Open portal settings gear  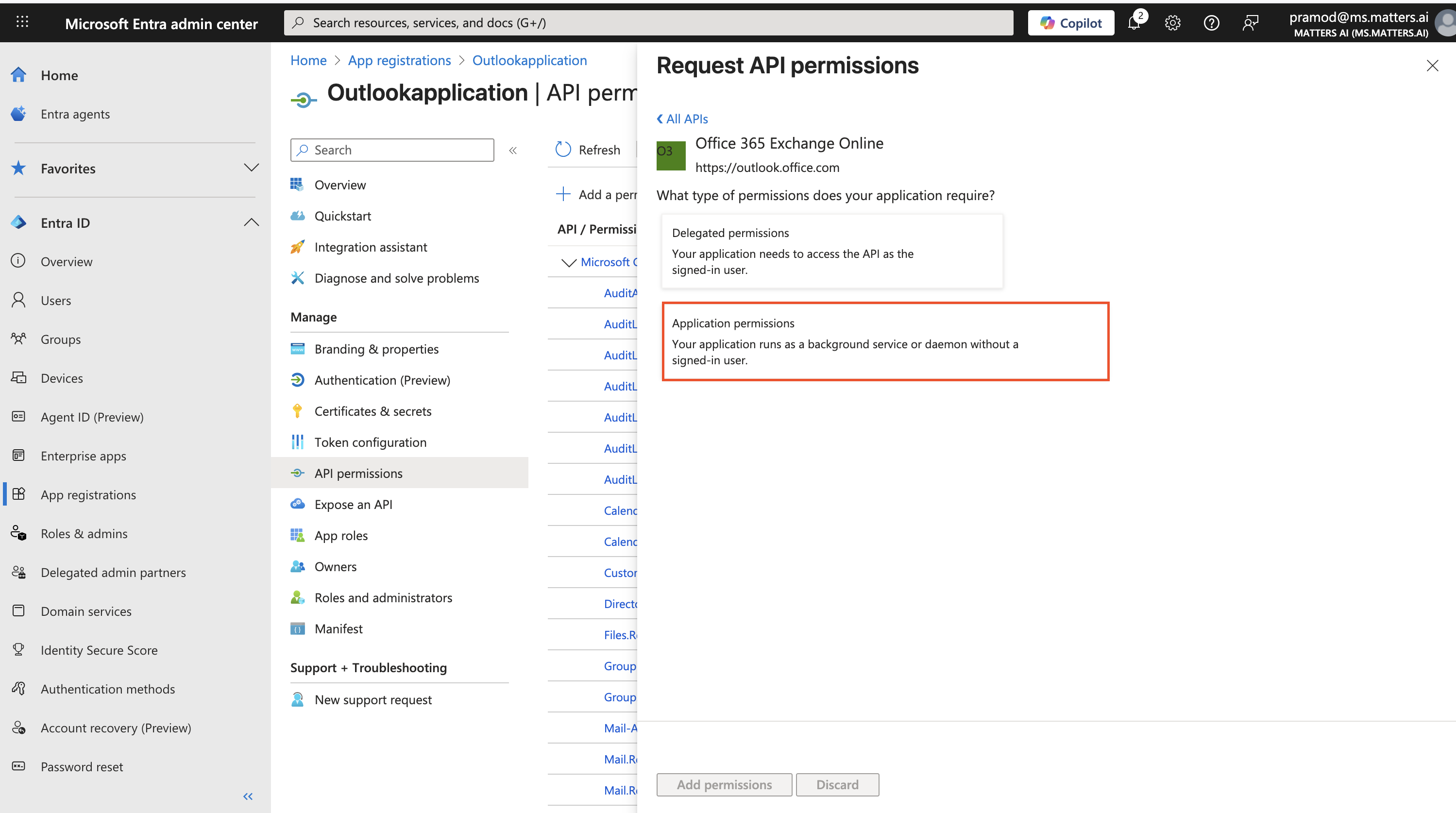(1173, 23)
